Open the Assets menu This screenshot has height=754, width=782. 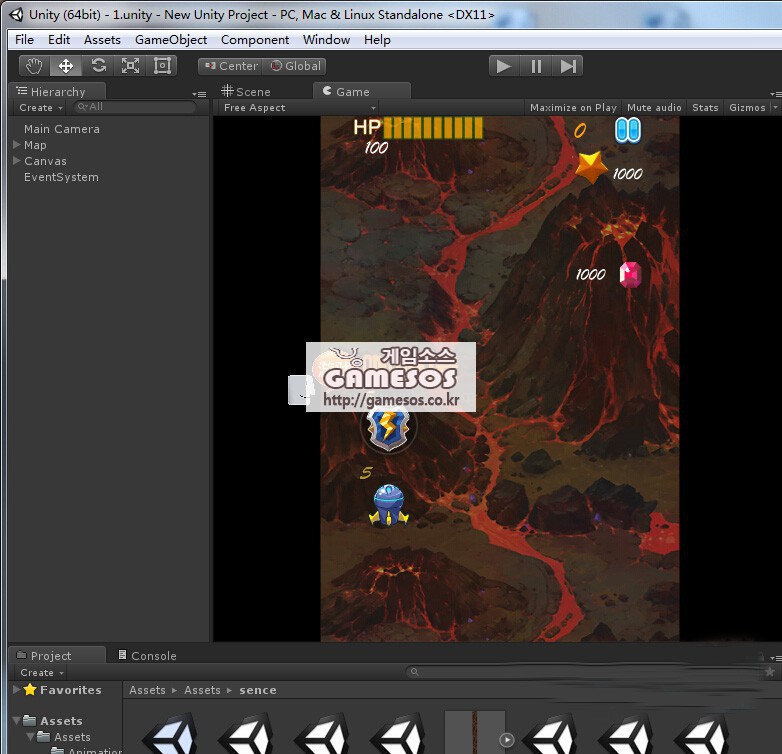coord(102,40)
